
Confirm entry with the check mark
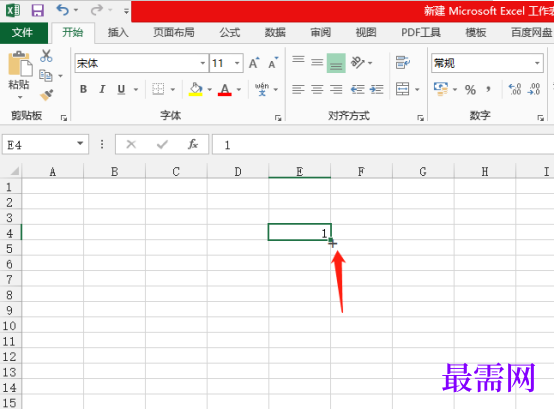(162, 144)
